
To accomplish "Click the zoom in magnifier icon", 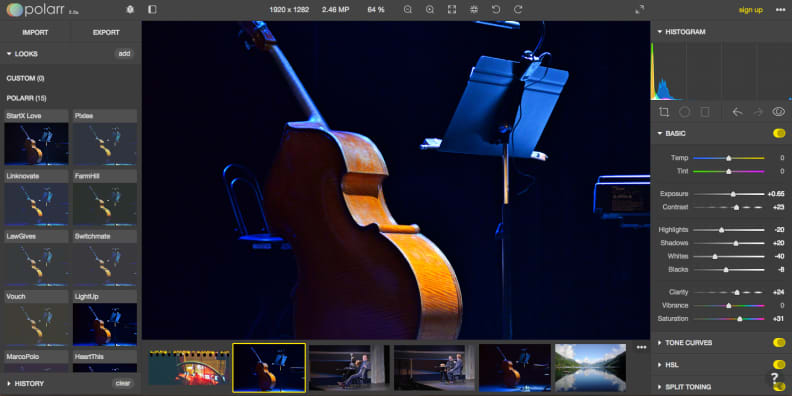I will 430,10.
